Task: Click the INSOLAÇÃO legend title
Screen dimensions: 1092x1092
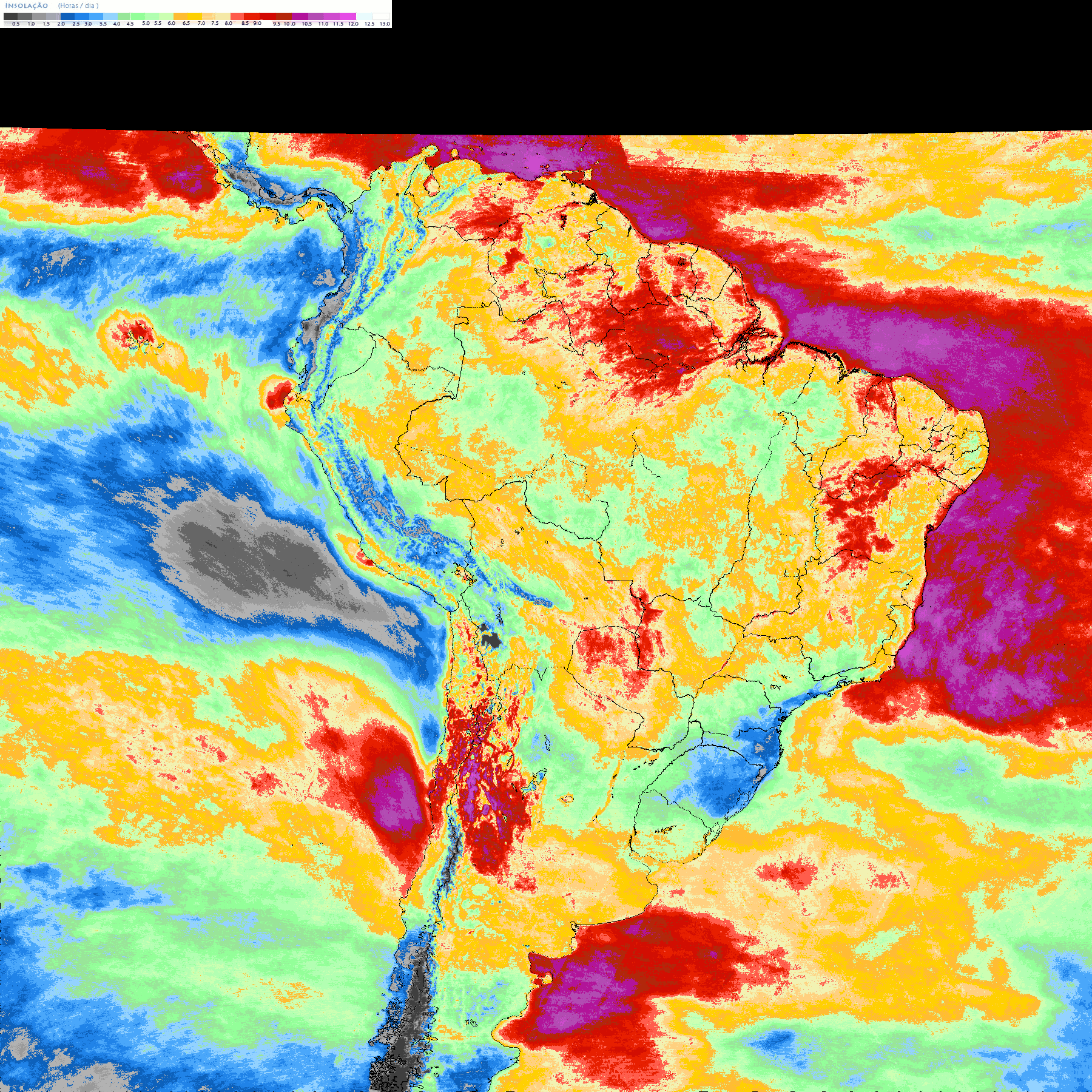Action: [x=27, y=5]
